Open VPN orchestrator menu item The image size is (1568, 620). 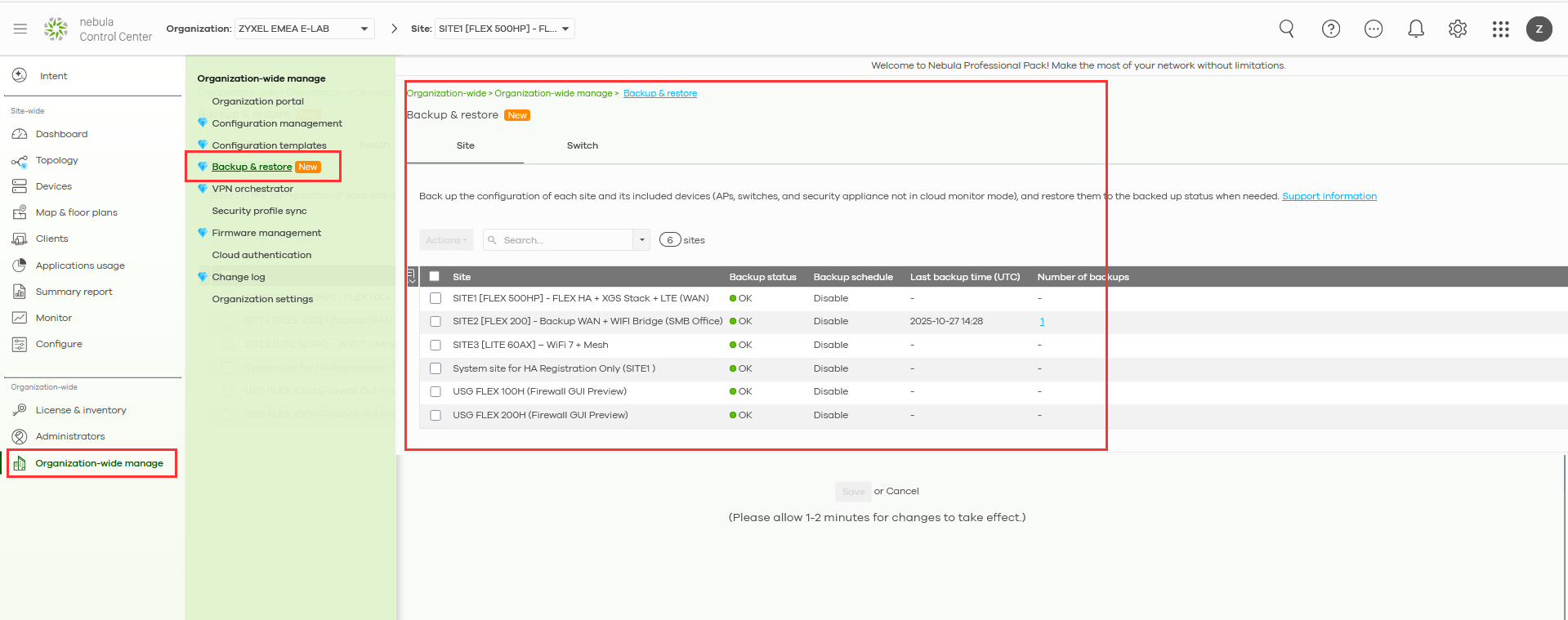coord(252,189)
